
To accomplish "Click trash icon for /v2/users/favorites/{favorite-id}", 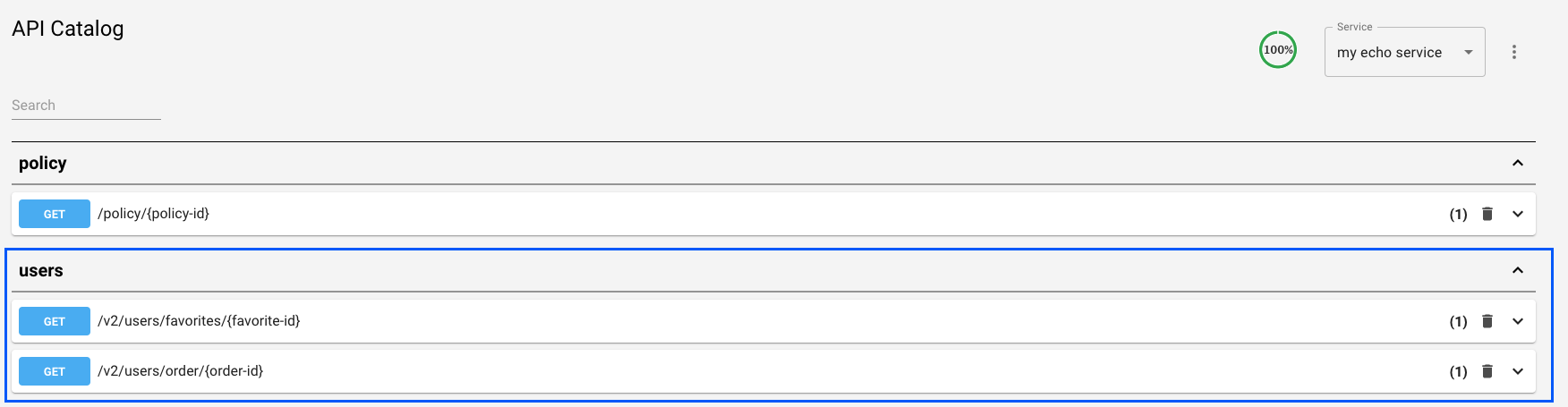I will 1487,321.
